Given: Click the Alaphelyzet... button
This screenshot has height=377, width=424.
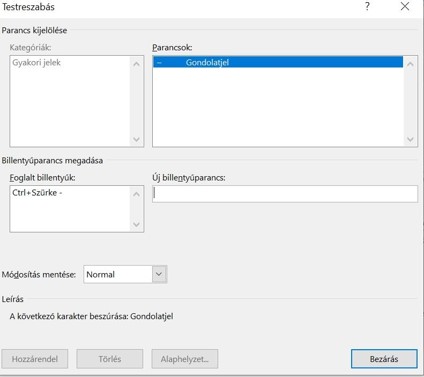Looking at the screenshot, I should click(185, 359).
